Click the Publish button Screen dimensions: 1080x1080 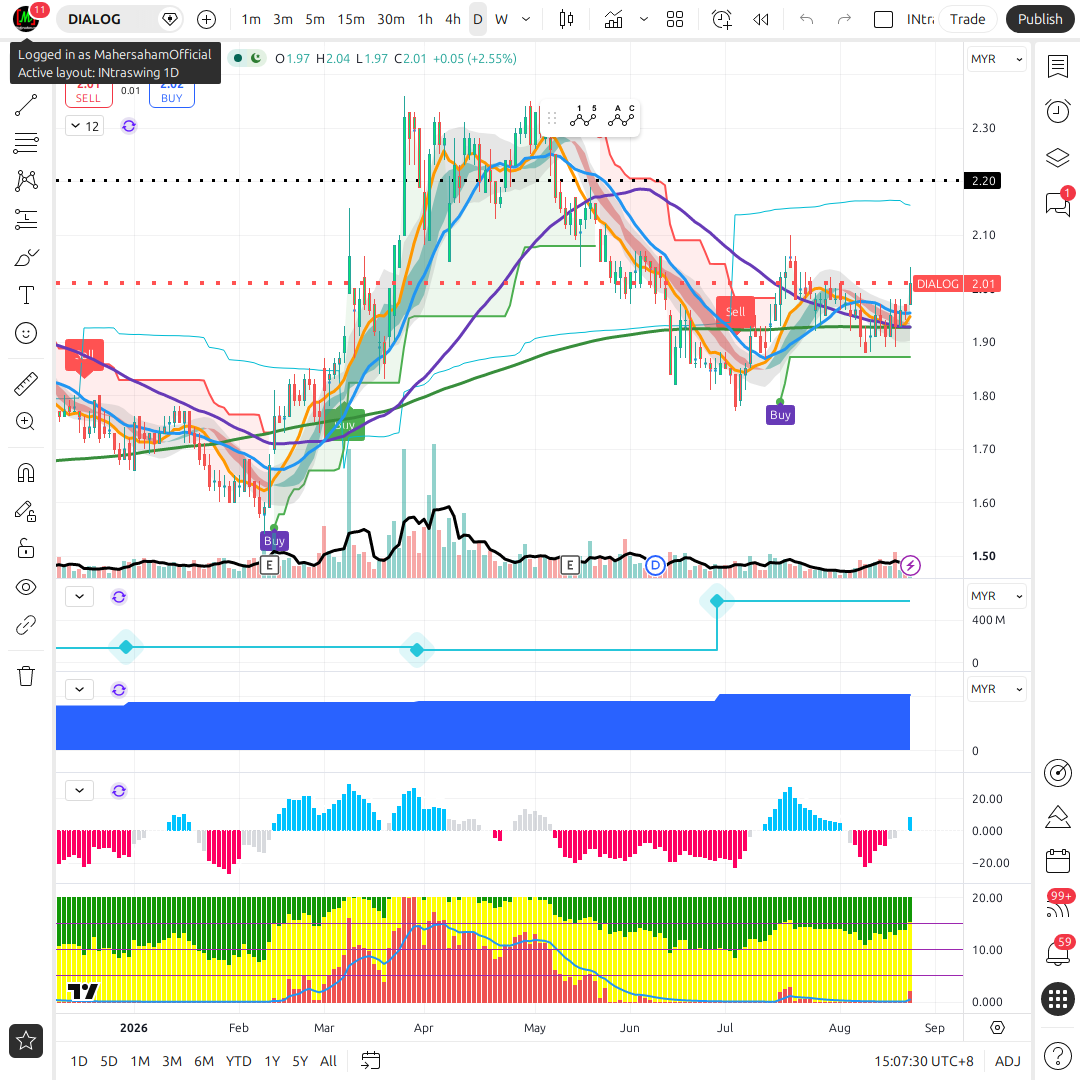click(1040, 19)
